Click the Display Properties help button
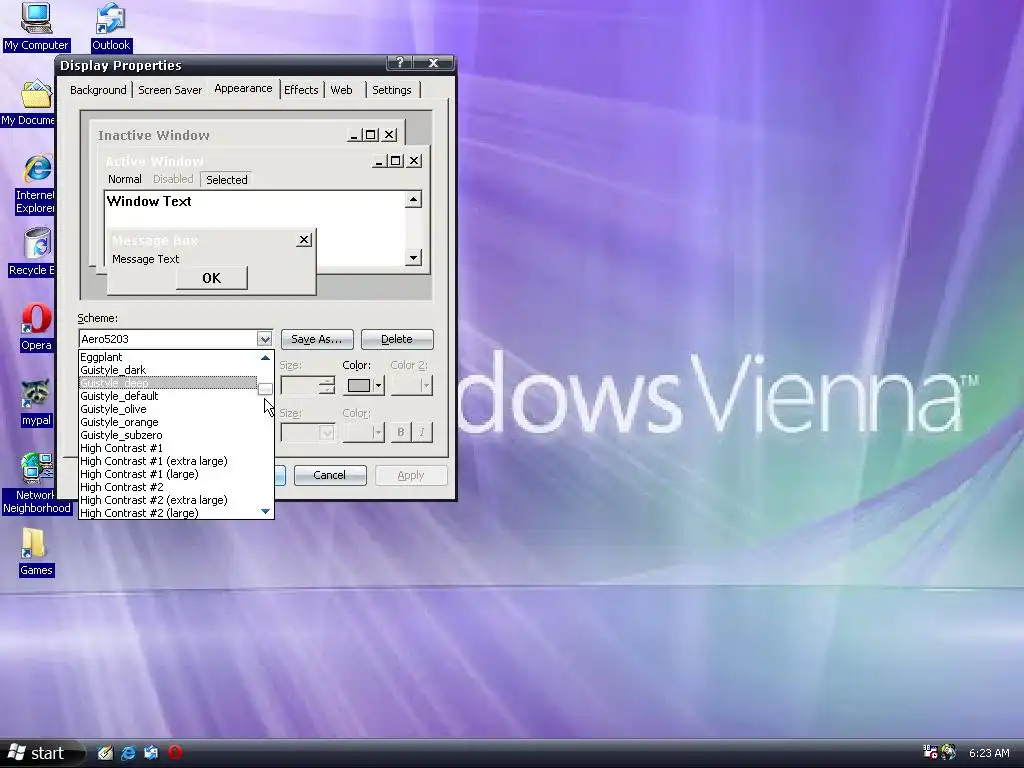 tap(400, 63)
